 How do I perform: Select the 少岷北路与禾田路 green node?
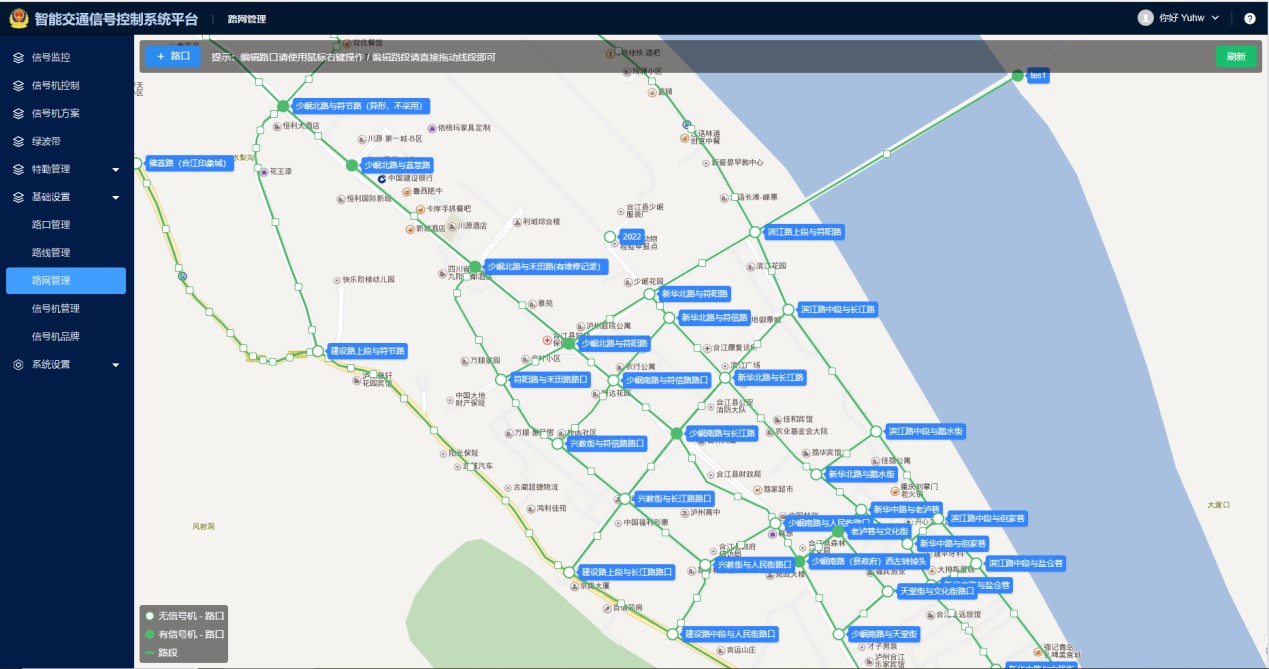point(475,267)
